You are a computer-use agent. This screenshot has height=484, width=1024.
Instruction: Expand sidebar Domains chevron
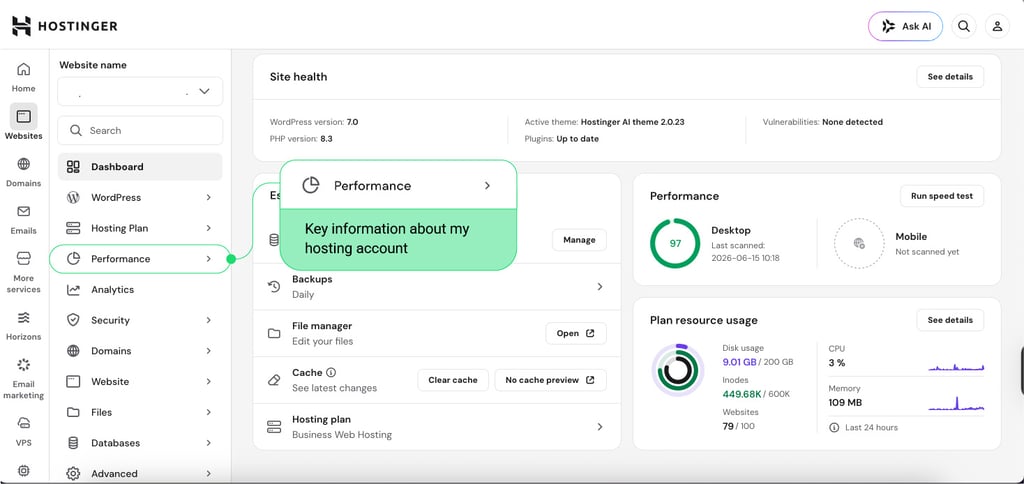(x=208, y=351)
